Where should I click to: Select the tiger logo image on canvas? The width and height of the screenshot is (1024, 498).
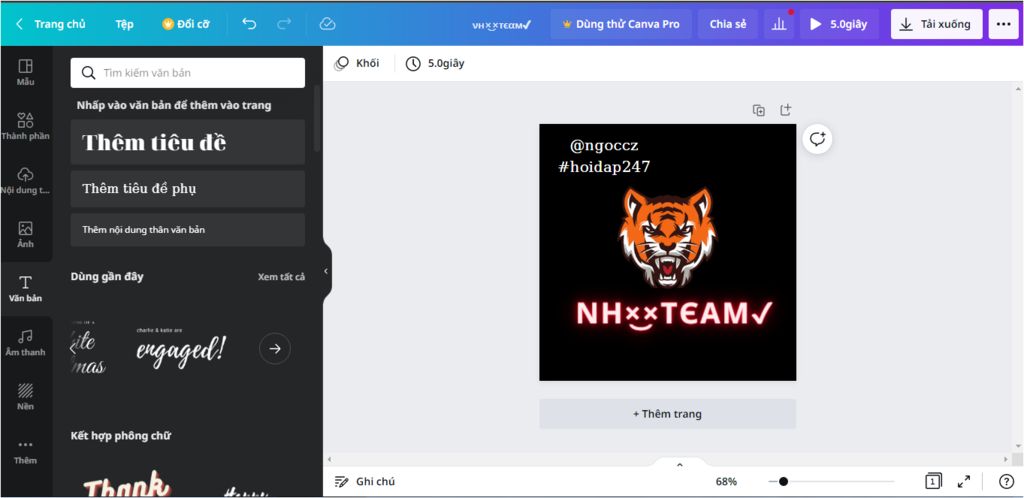pyautogui.click(x=667, y=237)
